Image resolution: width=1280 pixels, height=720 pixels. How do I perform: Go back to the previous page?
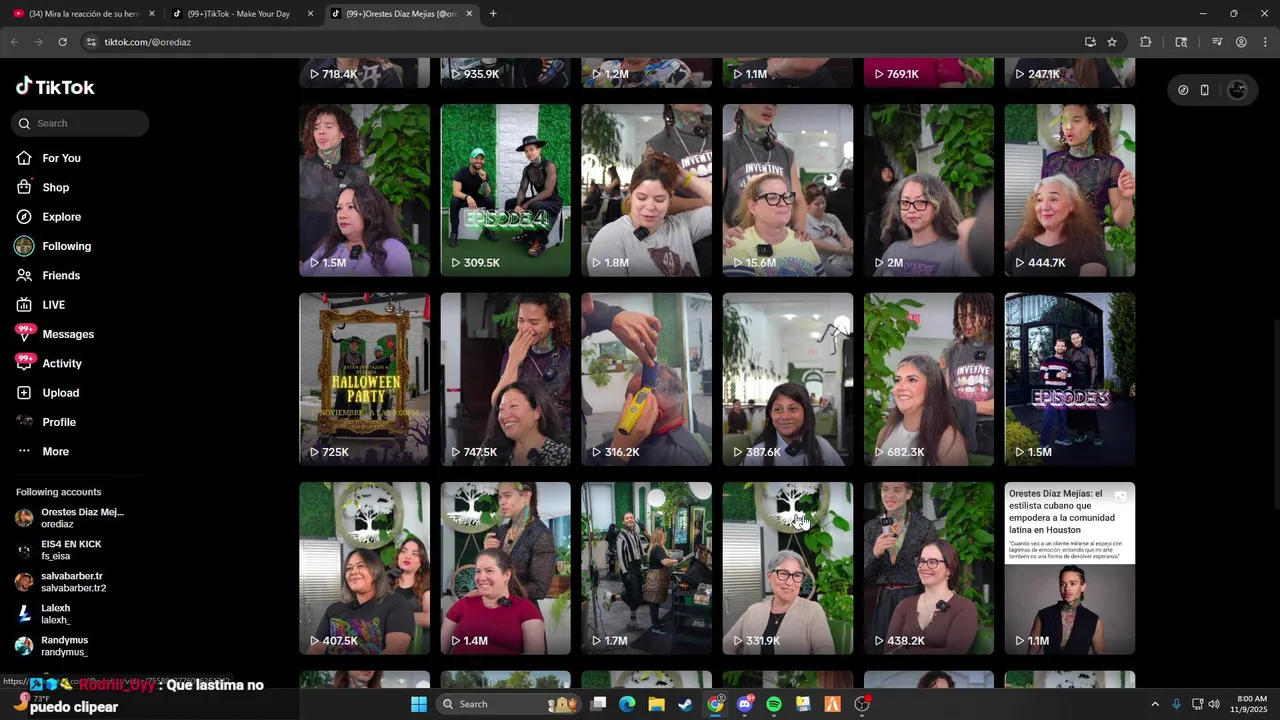14,42
